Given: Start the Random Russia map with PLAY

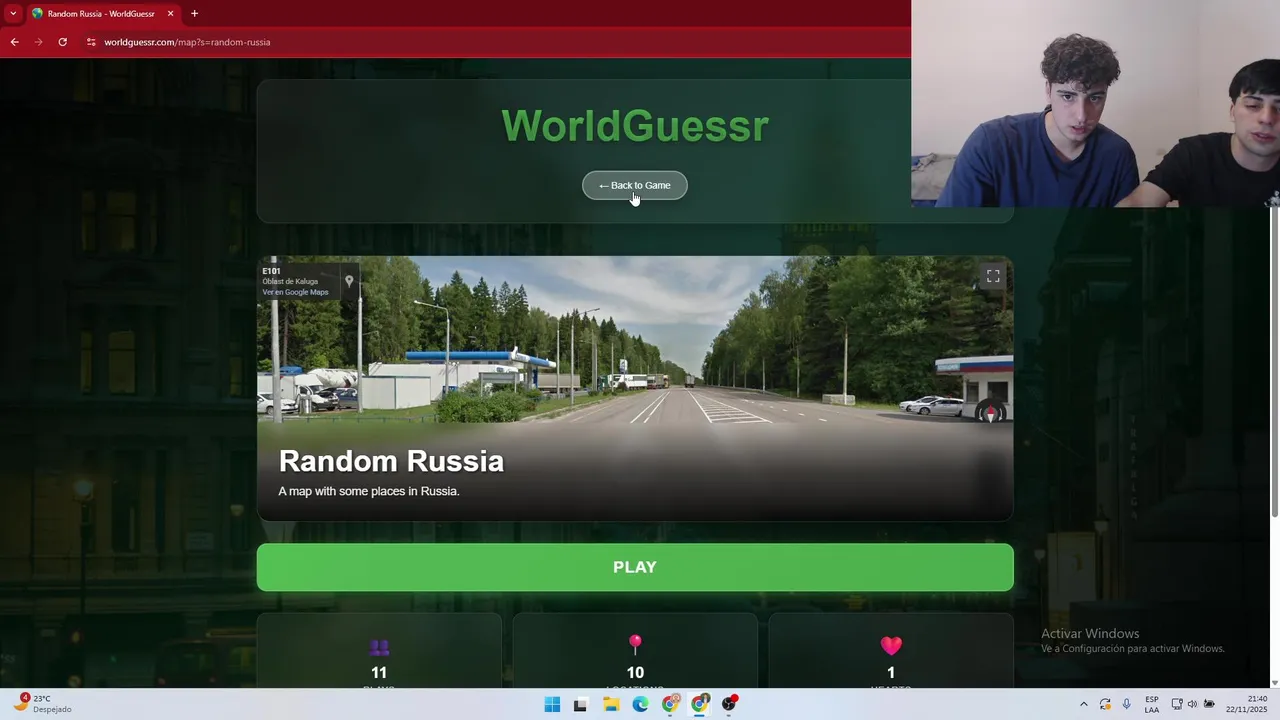Looking at the screenshot, I should pos(635,567).
